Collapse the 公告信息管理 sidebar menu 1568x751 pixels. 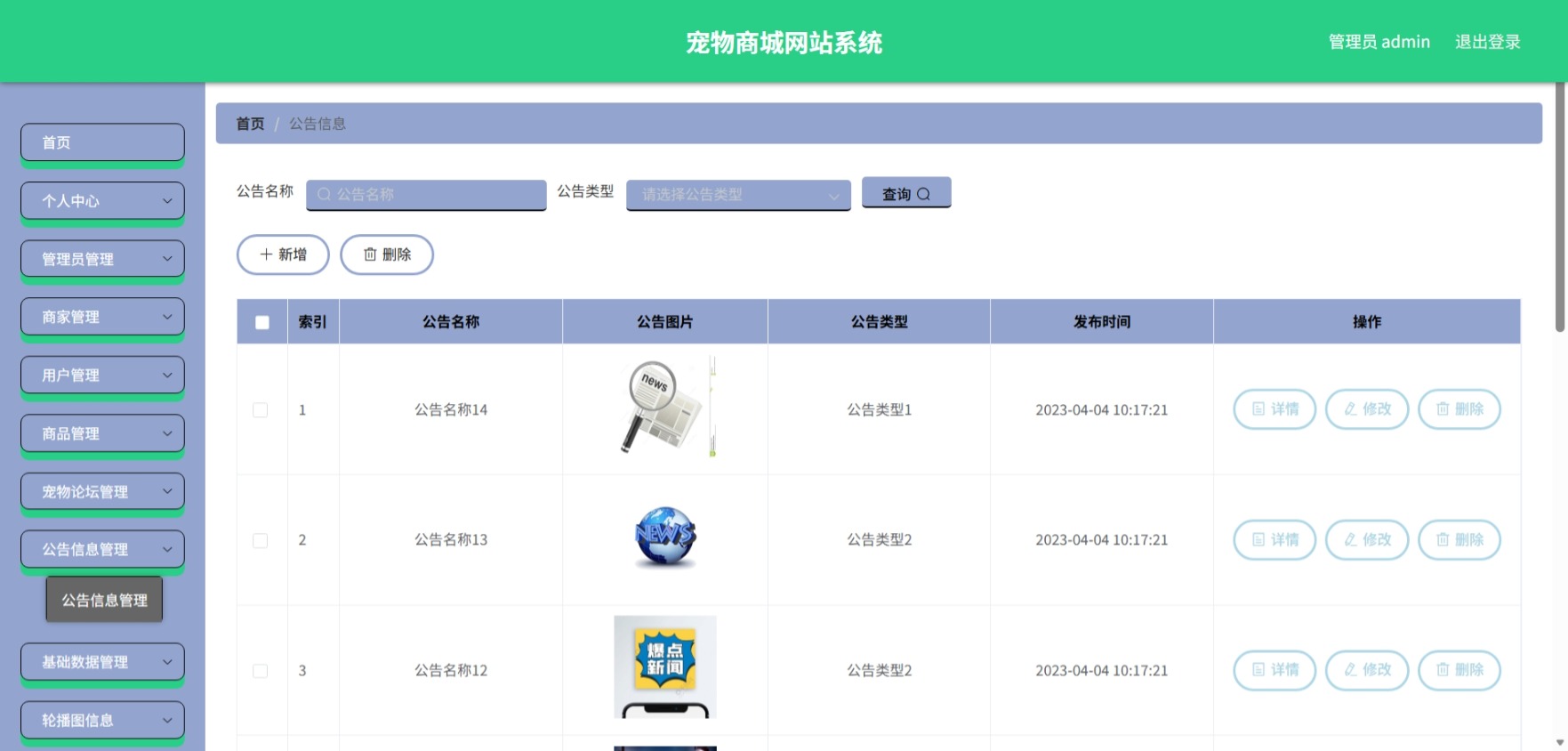click(x=102, y=550)
